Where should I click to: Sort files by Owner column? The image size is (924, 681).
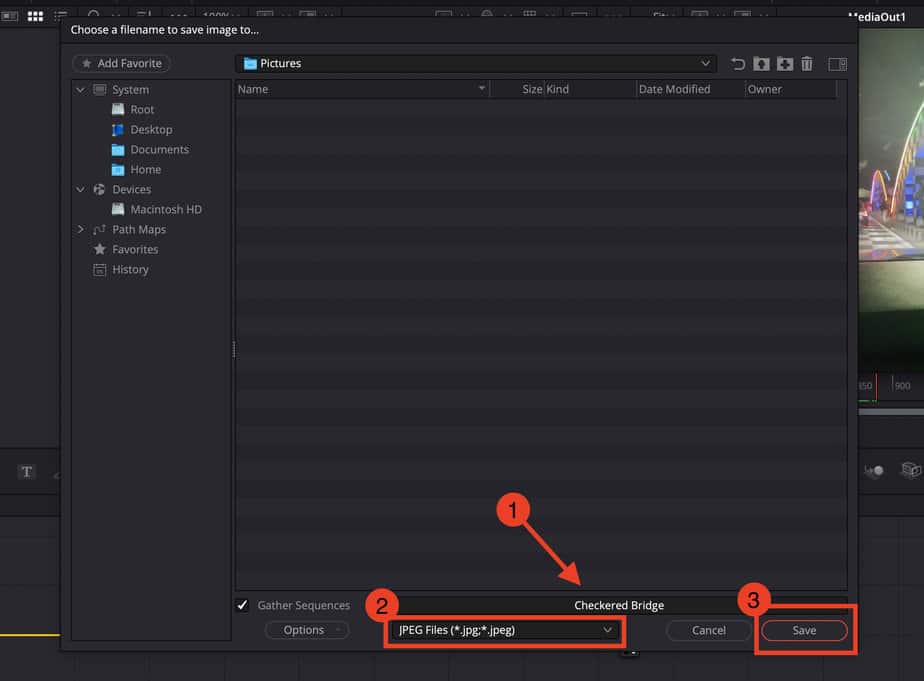(x=791, y=89)
